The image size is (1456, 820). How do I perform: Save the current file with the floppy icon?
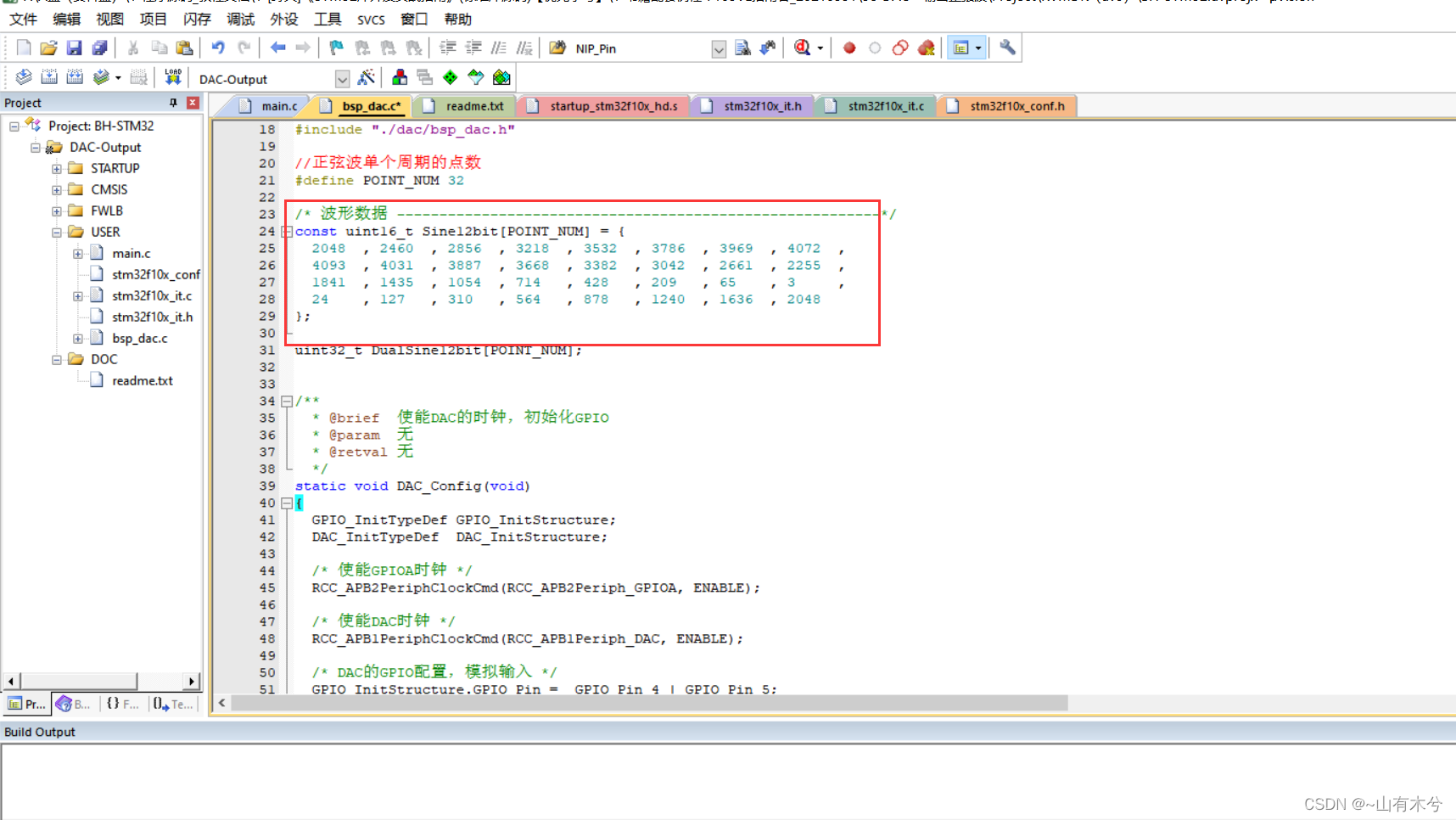(x=74, y=48)
